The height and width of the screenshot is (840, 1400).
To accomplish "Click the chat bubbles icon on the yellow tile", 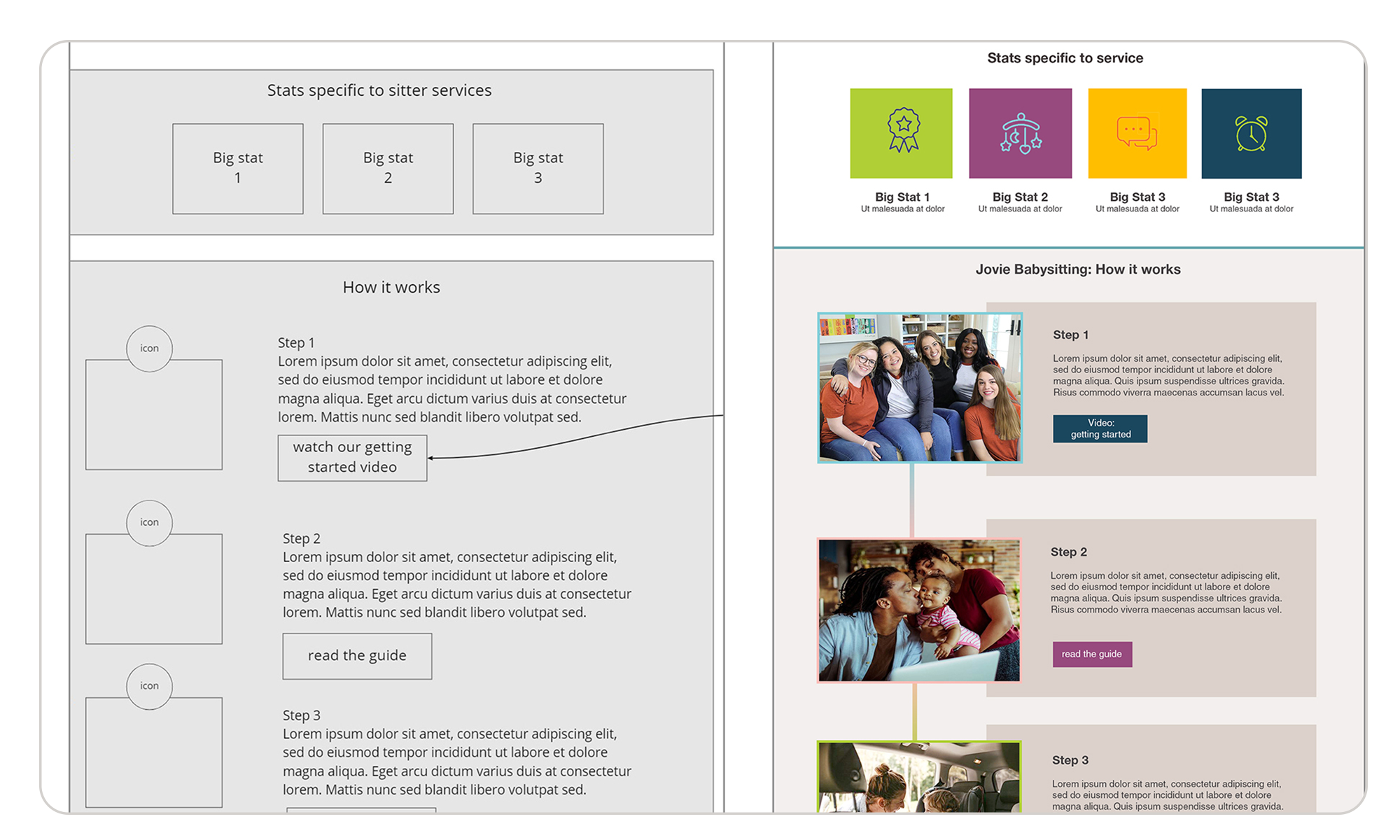I will [x=1137, y=133].
